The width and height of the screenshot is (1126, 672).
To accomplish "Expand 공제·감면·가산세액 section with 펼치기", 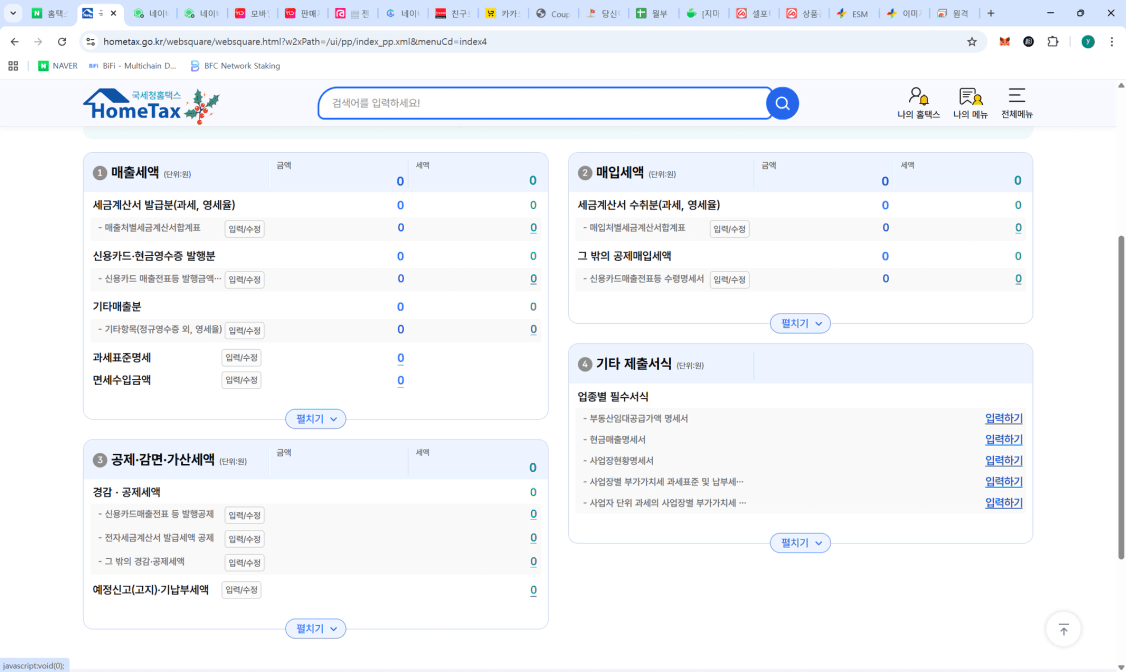I will pos(315,629).
